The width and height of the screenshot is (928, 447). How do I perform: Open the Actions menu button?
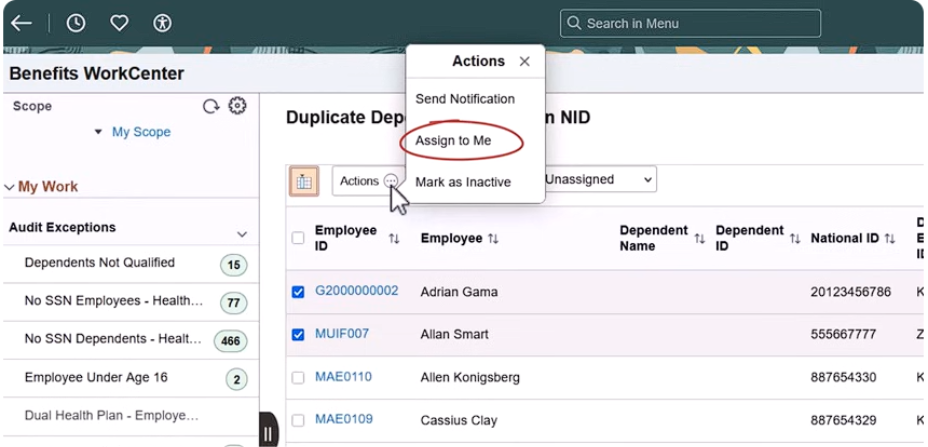[368, 181]
